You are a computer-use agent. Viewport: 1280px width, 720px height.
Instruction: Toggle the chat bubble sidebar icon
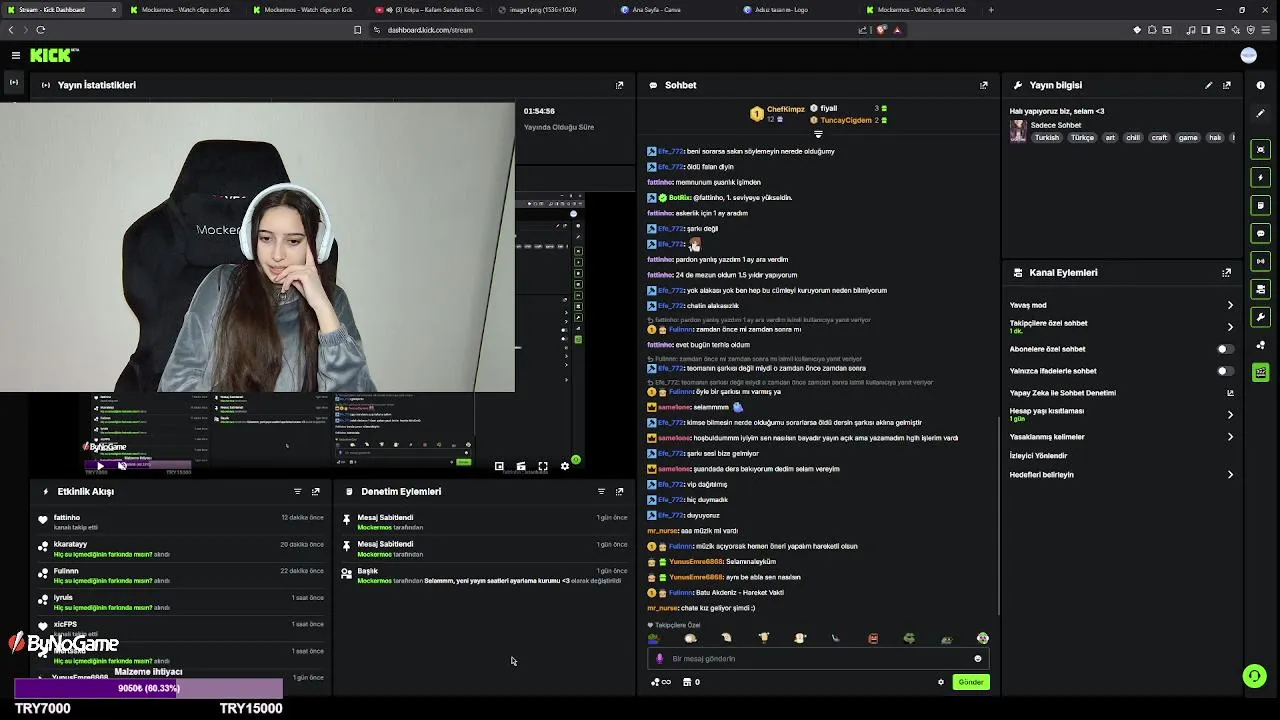click(1261, 233)
